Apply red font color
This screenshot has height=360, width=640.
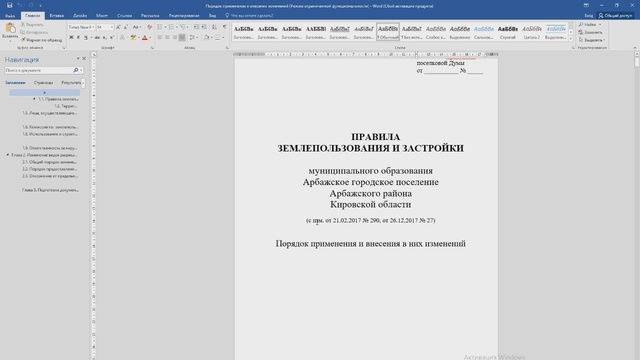coord(144,38)
